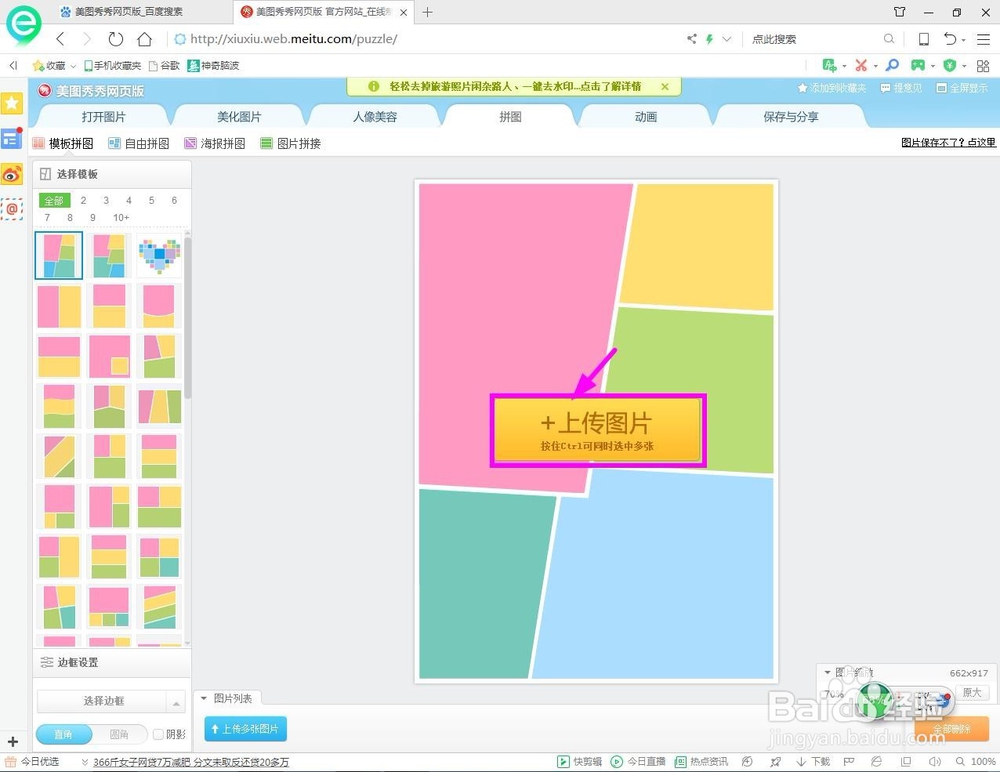Filter templates by 全部

click(54, 200)
